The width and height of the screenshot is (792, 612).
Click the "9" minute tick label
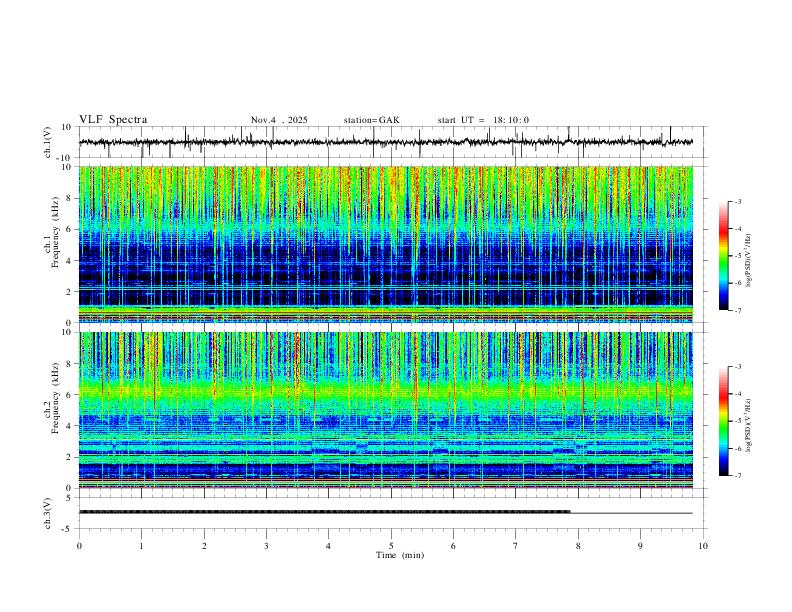click(x=640, y=546)
